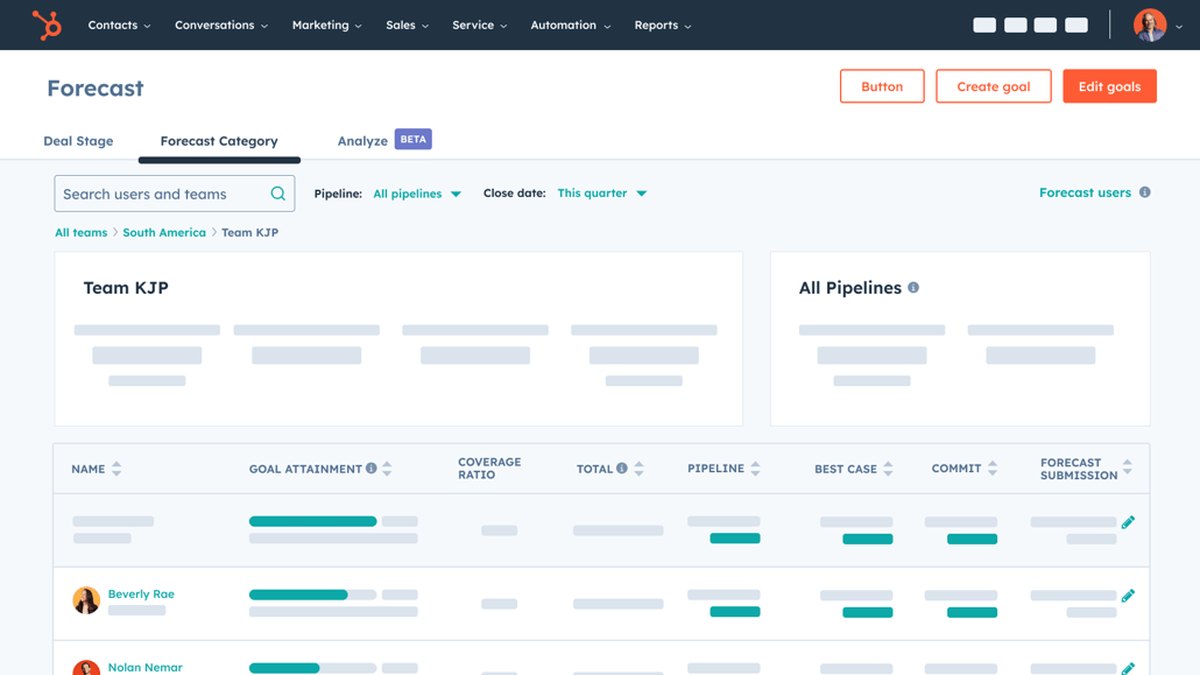This screenshot has height=675, width=1200.
Task: Open the Forecast users link
Action: coord(1085,192)
